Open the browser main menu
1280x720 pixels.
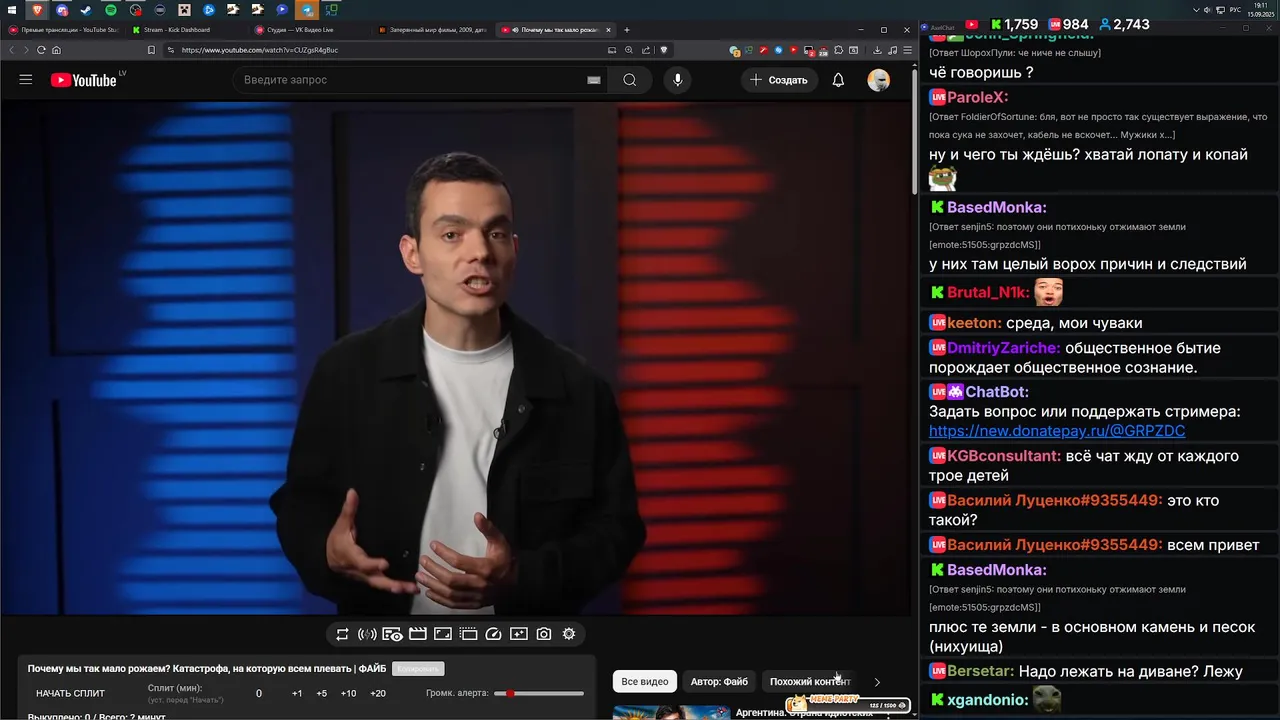pyautogui.click(x=907, y=50)
